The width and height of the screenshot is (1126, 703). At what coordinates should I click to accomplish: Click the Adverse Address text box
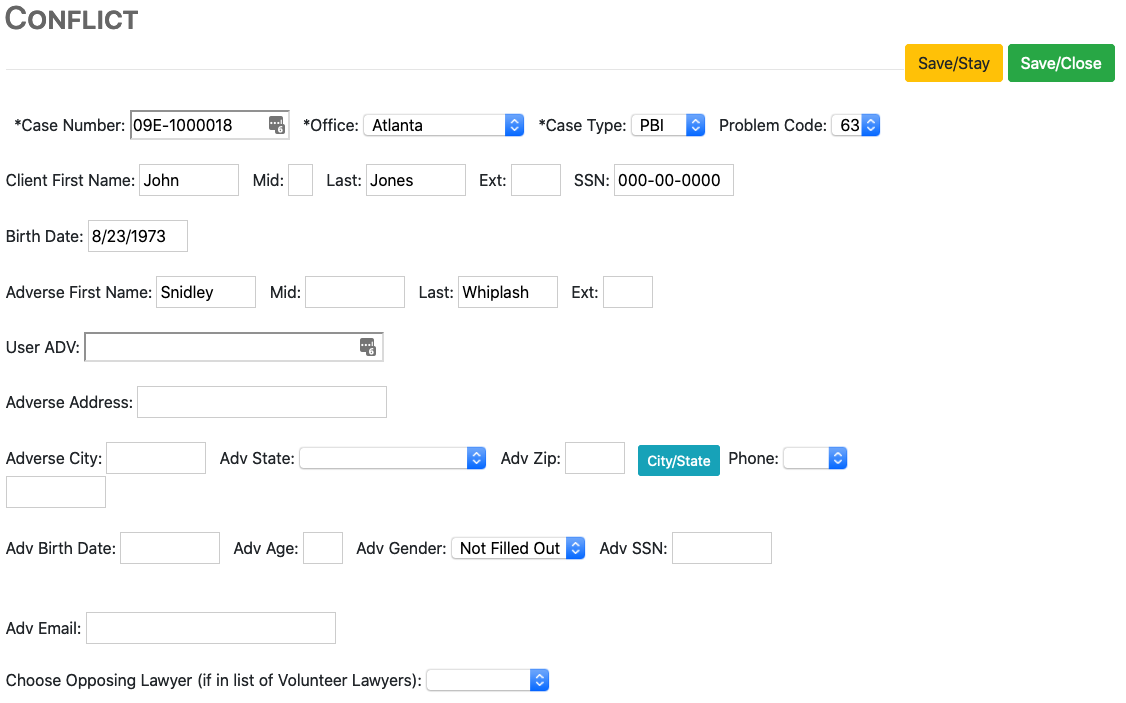click(262, 402)
